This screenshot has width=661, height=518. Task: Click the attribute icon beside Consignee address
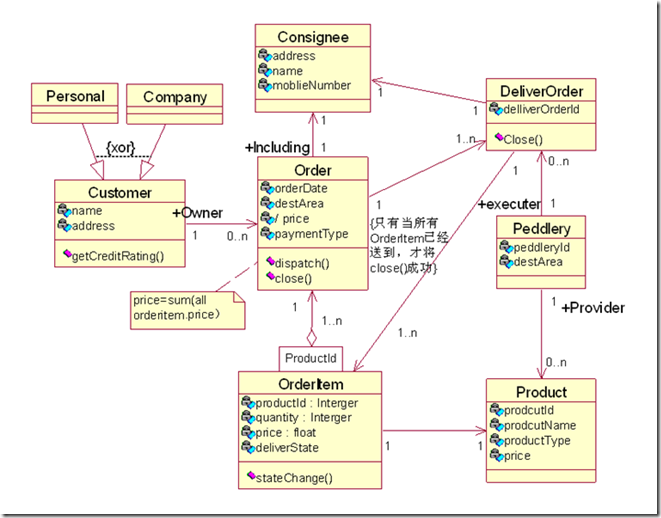pos(265,55)
